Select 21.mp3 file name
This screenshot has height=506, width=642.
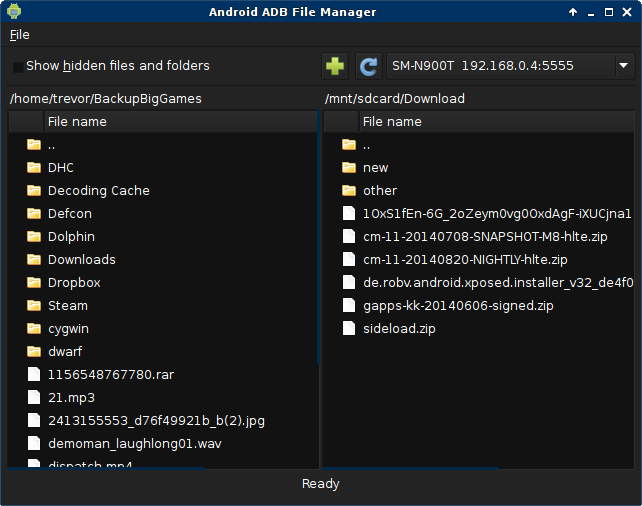click(71, 398)
